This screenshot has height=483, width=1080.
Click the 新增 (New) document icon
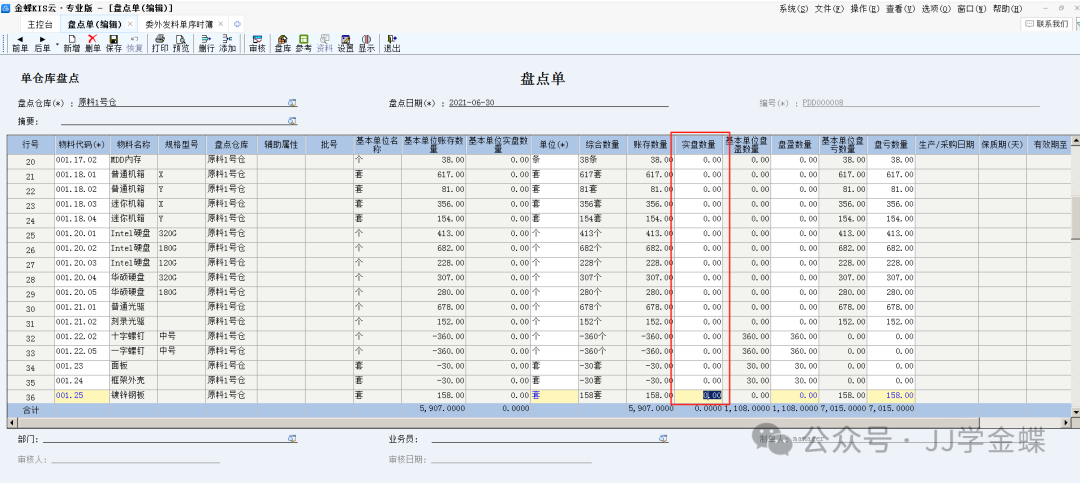71,43
